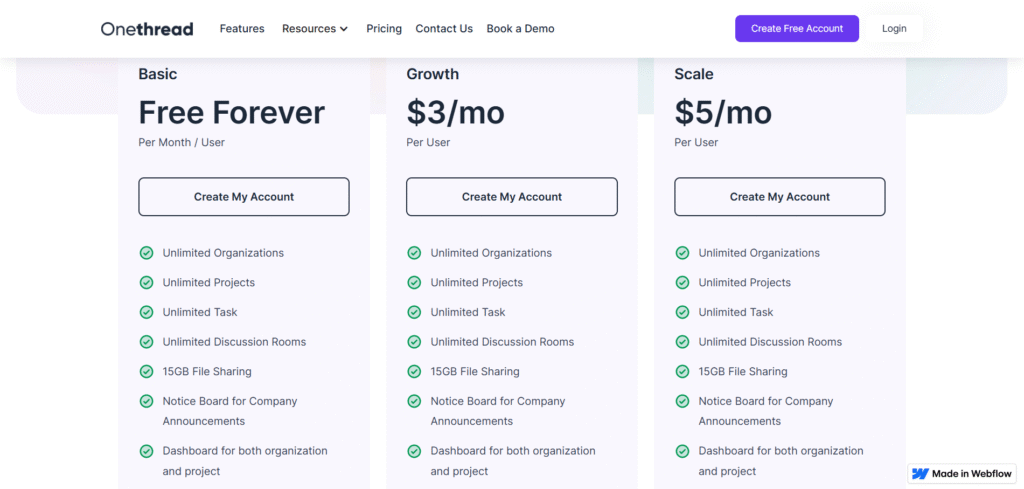The height and width of the screenshot is (489, 1024).
Task: Click Basic plan 15GB File Sharing check icon
Action: click(146, 371)
